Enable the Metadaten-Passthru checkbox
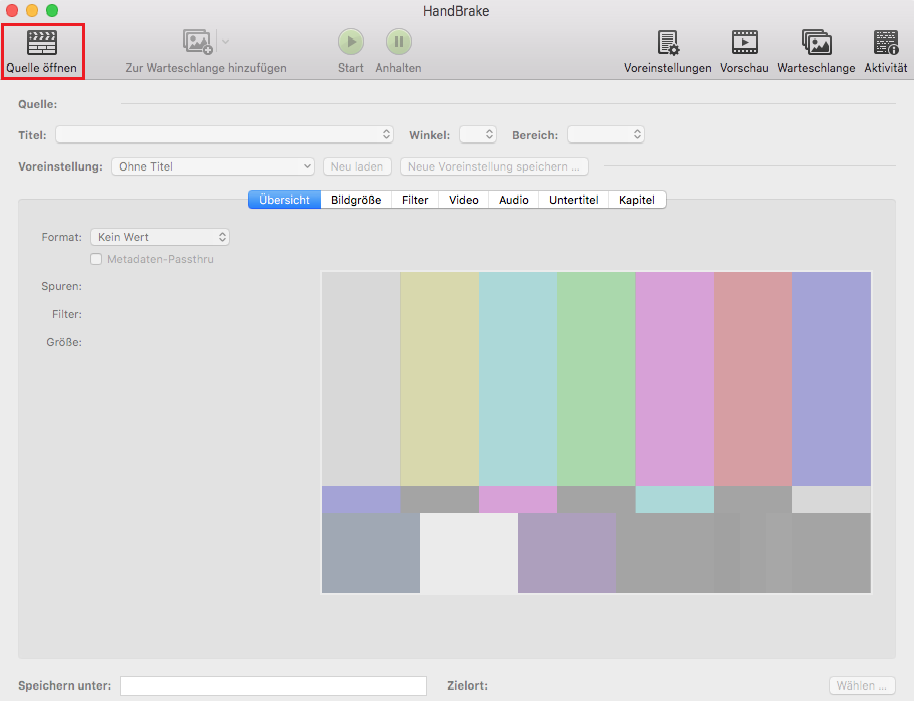 click(96, 259)
